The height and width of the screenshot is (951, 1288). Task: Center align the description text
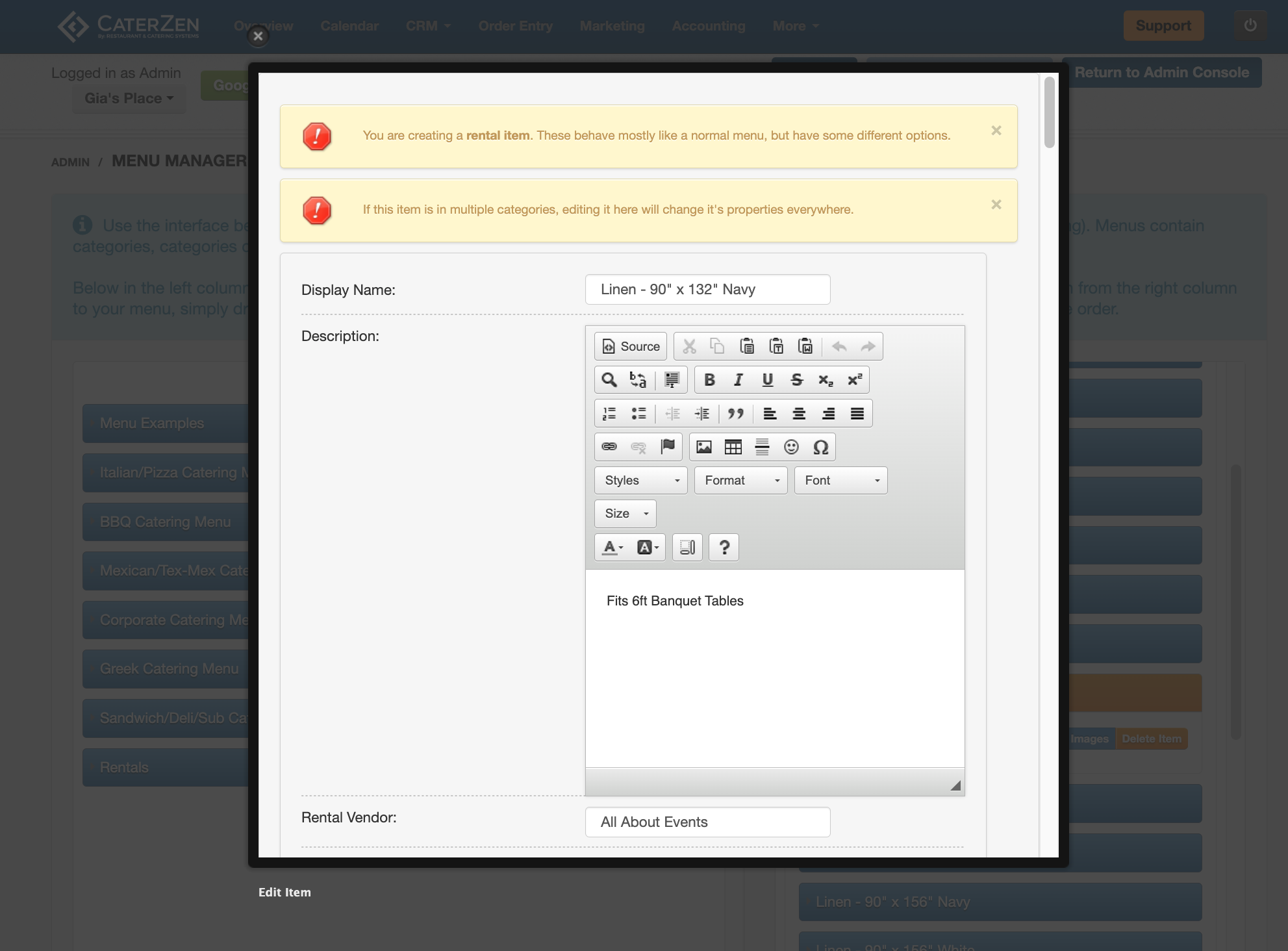[799, 414]
